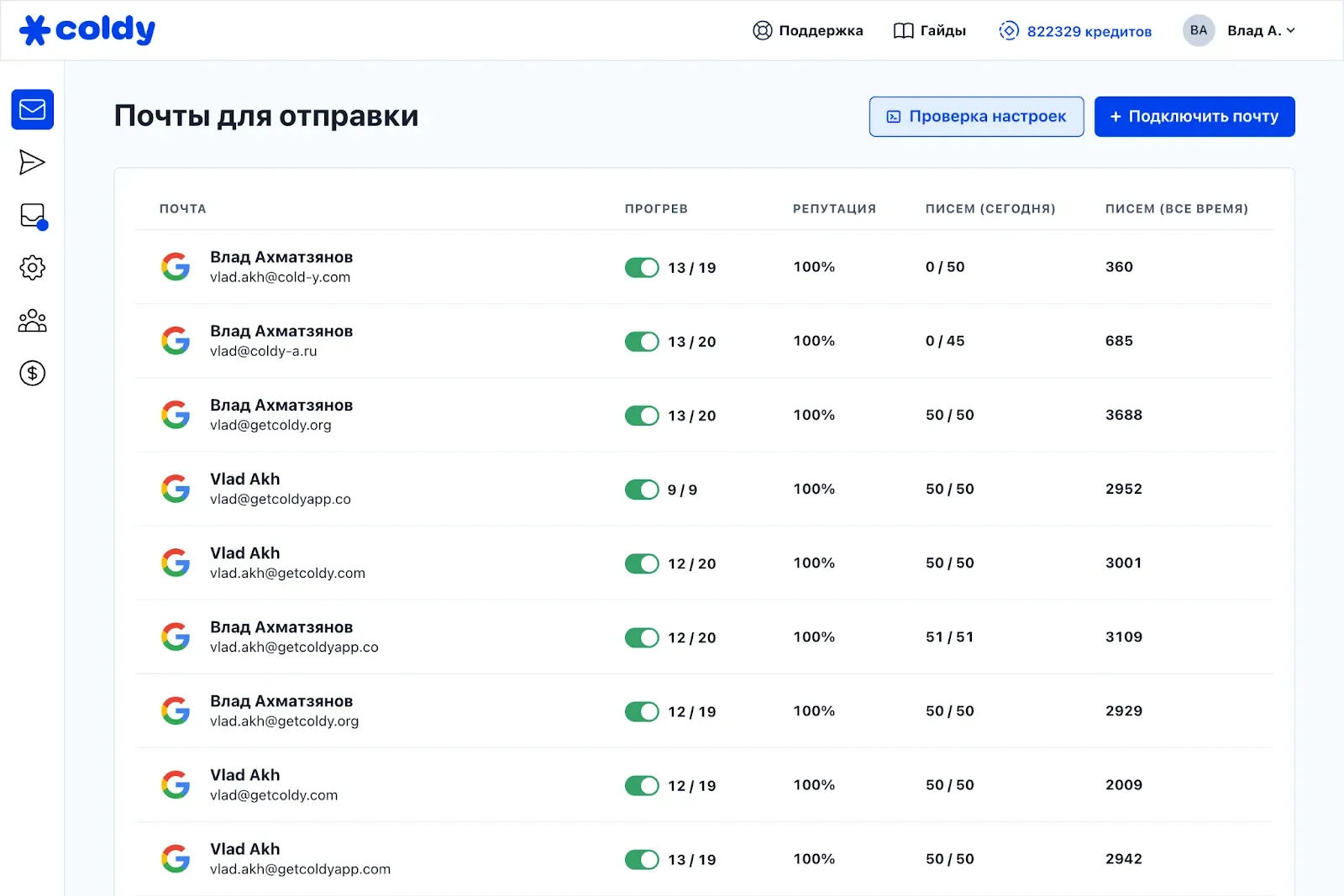Expand the ПОЧТА column header
This screenshot has width=1344, height=896.
(181, 208)
